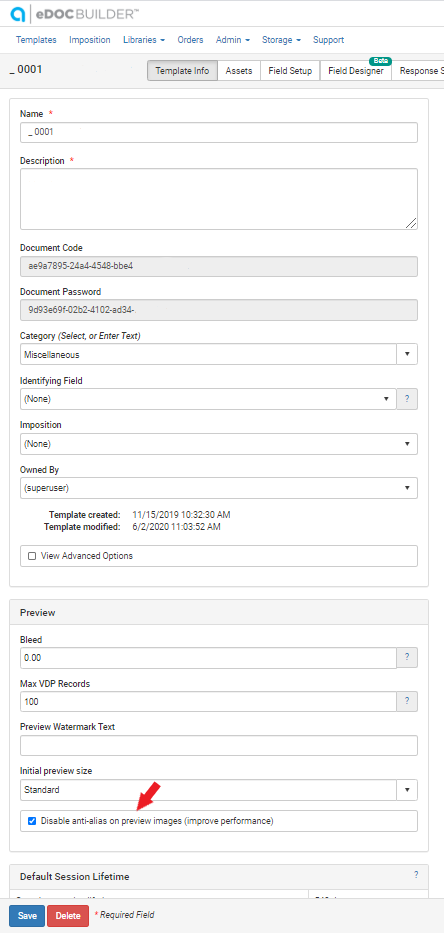Open the Imposition dropdown
Viewport: 444px width, 940px height.
coord(219,444)
